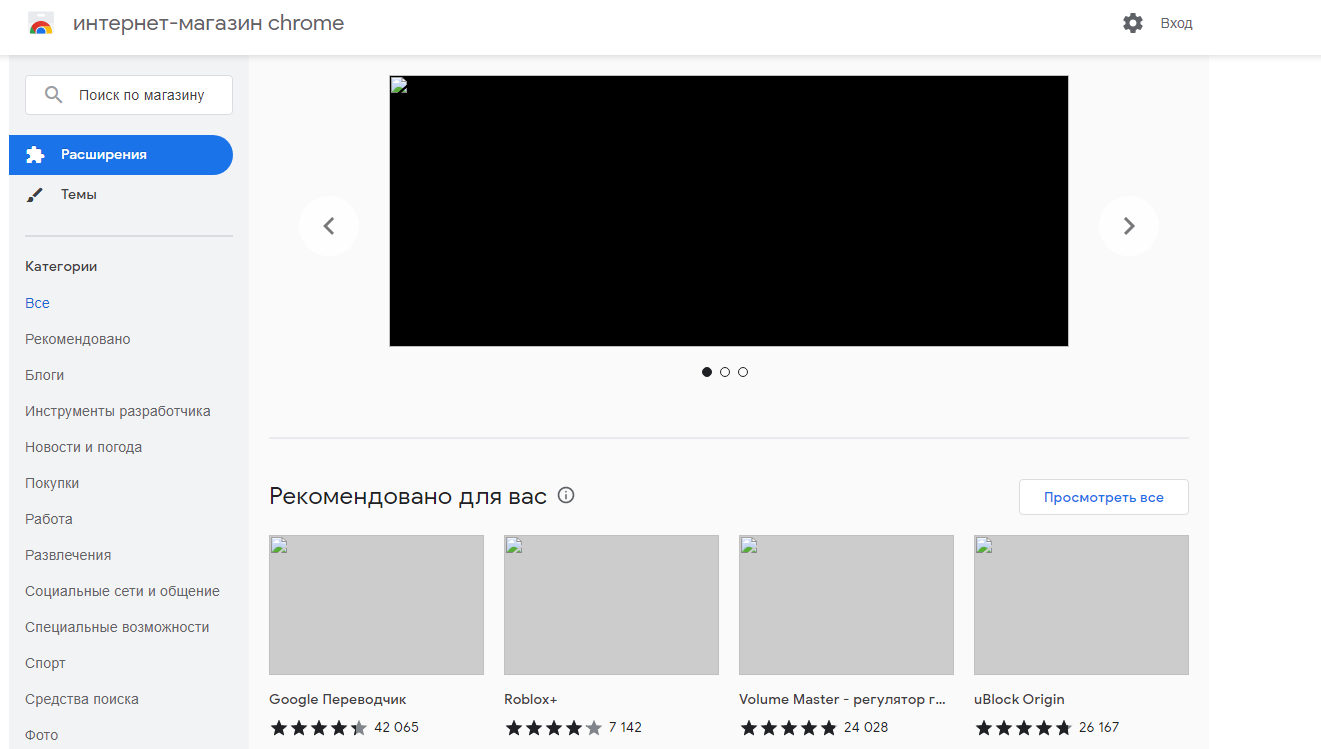Open the Google Переводчик extension page
This screenshot has height=749, width=1321.
pos(337,699)
